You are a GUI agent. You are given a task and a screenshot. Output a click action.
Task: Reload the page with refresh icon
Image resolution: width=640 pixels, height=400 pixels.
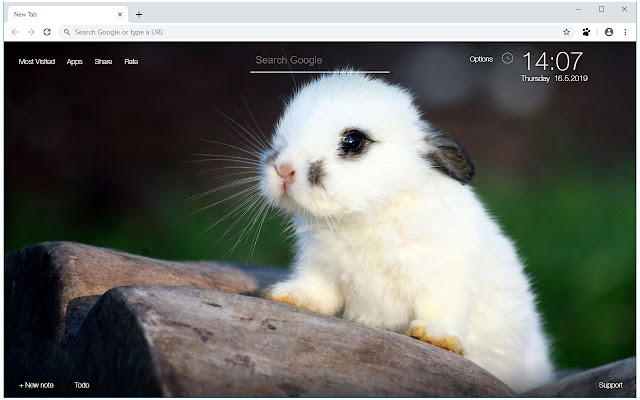pos(47,32)
